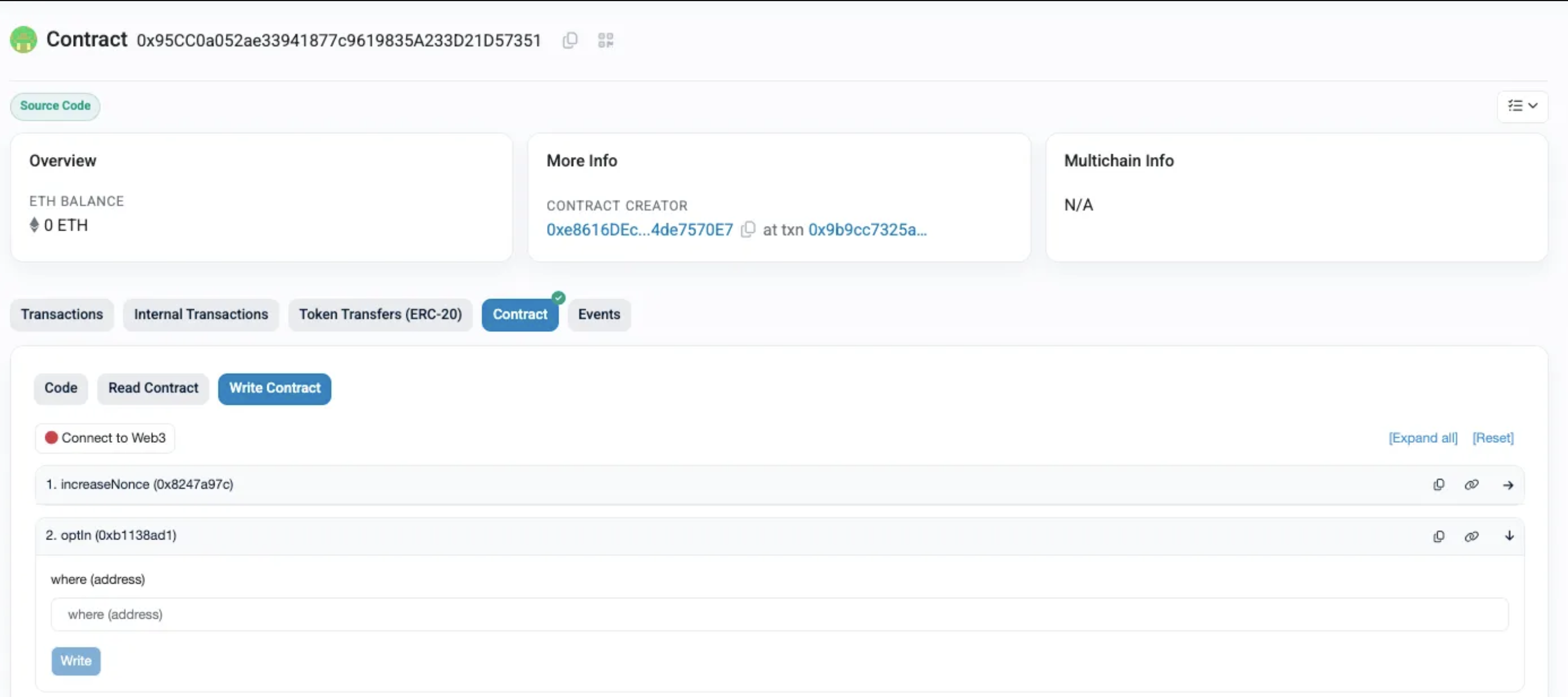The image size is (1568, 697).
Task: Switch to the Transactions tab
Action: [x=62, y=315]
